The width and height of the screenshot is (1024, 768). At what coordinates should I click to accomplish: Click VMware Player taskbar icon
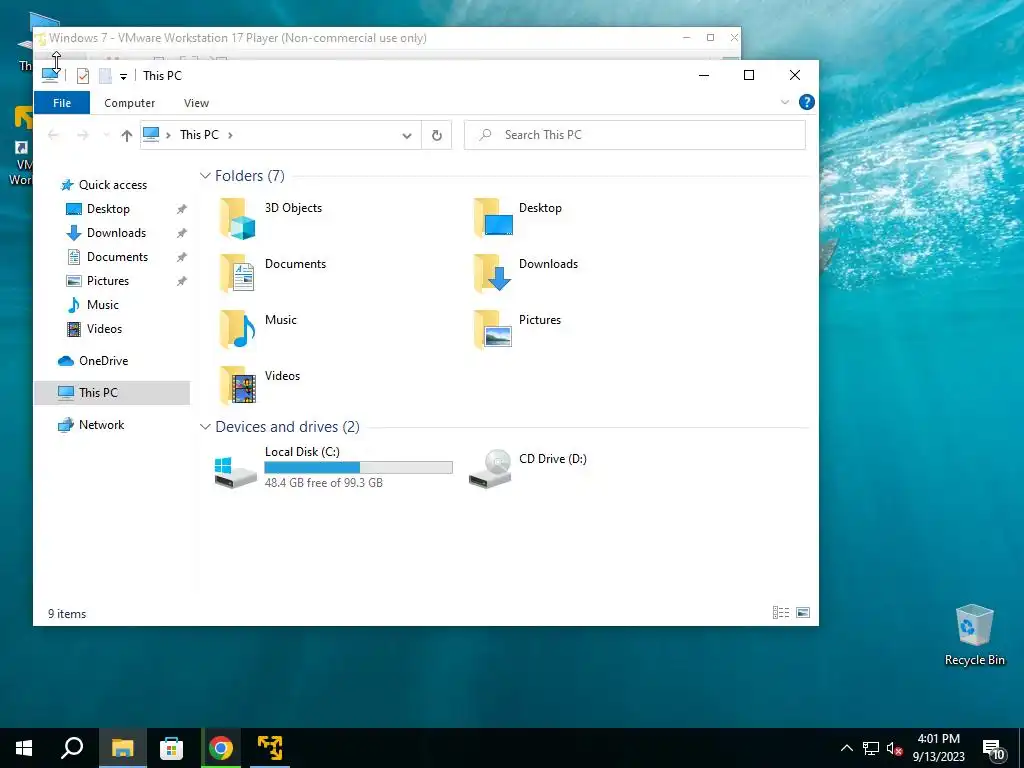270,748
